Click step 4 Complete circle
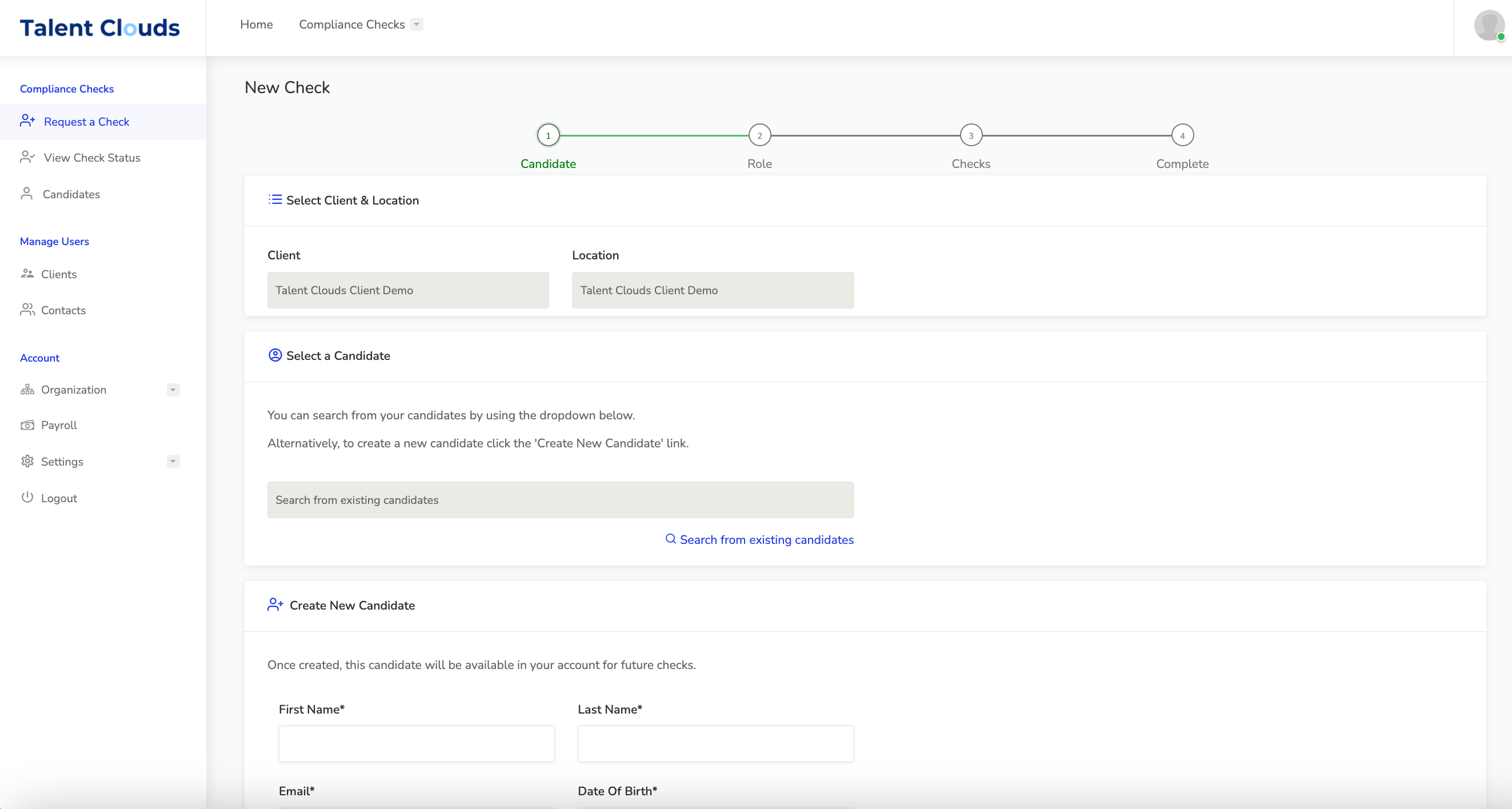 point(1182,135)
